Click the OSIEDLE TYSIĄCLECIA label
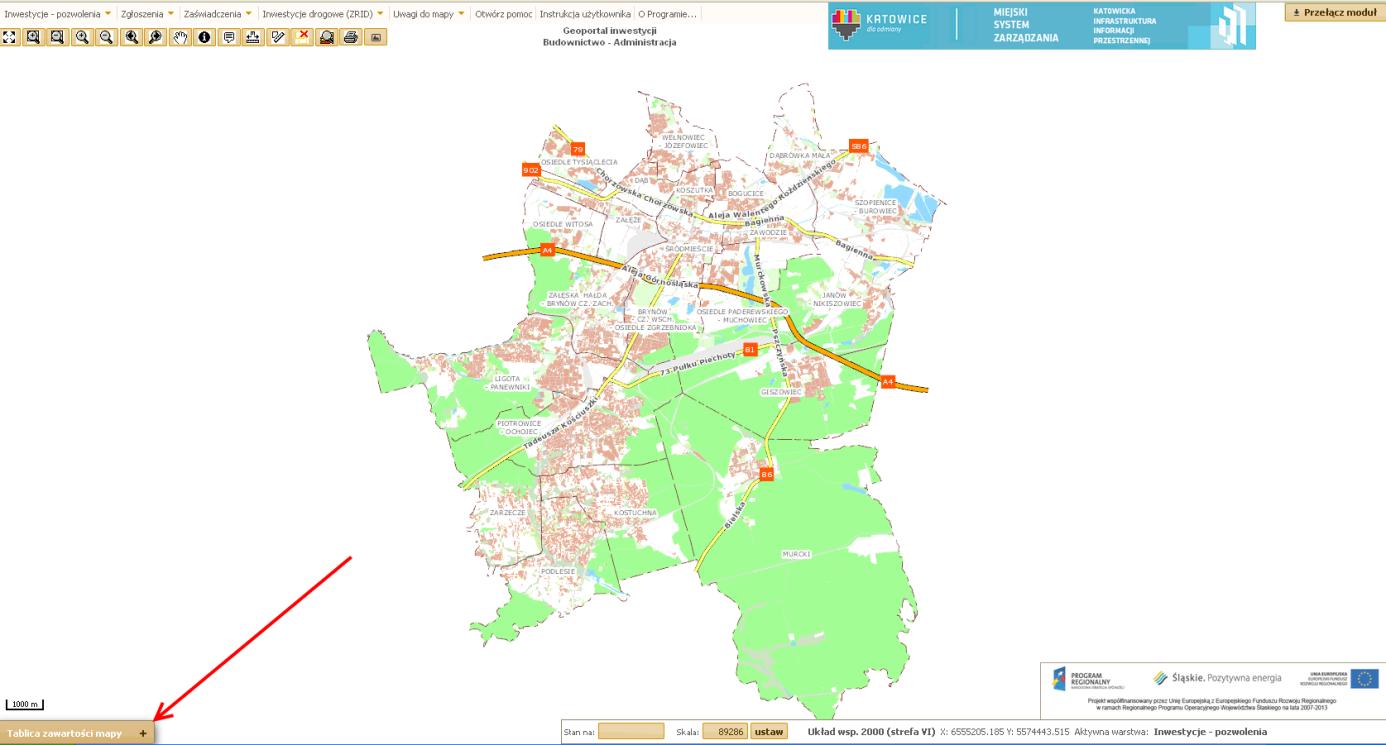Viewport: 1386px width, 745px height. 579,162
